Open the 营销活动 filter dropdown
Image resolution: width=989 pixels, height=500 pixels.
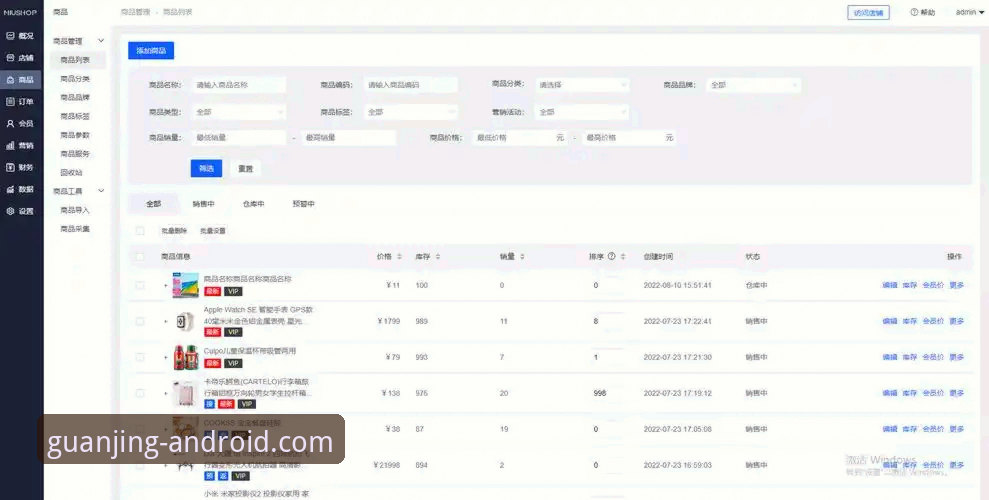[582, 112]
